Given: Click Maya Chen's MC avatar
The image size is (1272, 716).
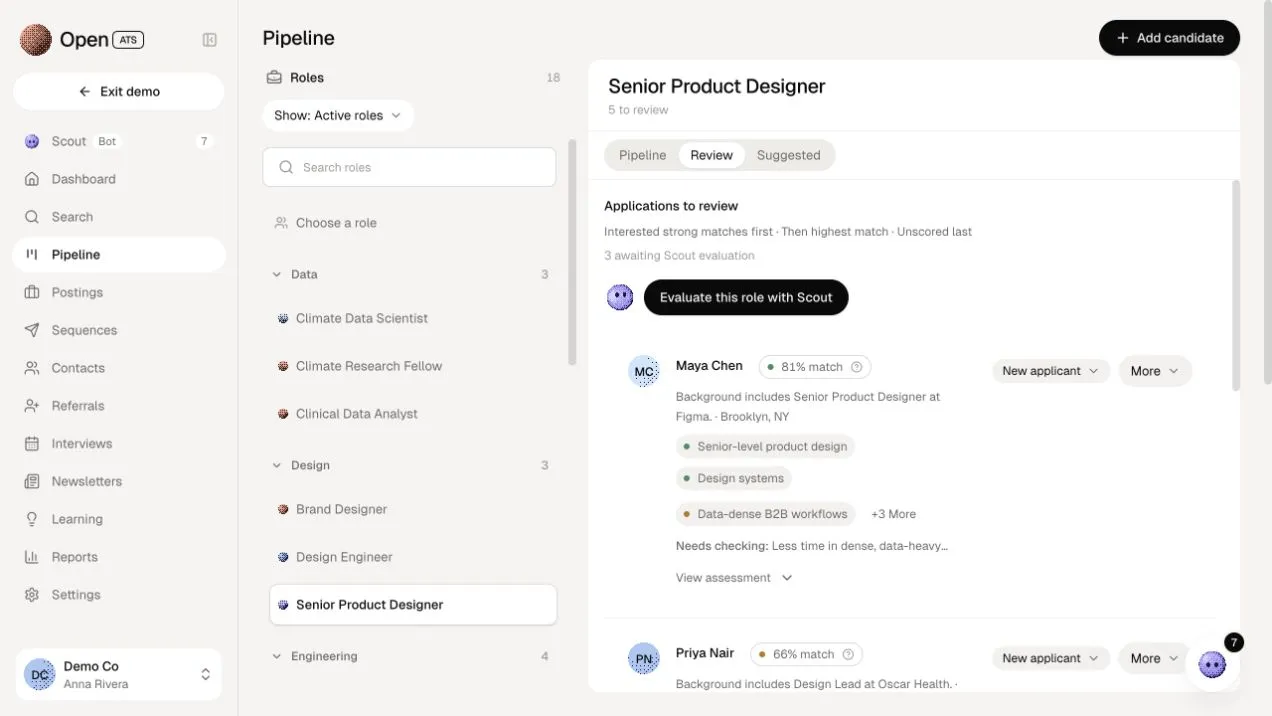Looking at the screenshot, I should [644, 371].
